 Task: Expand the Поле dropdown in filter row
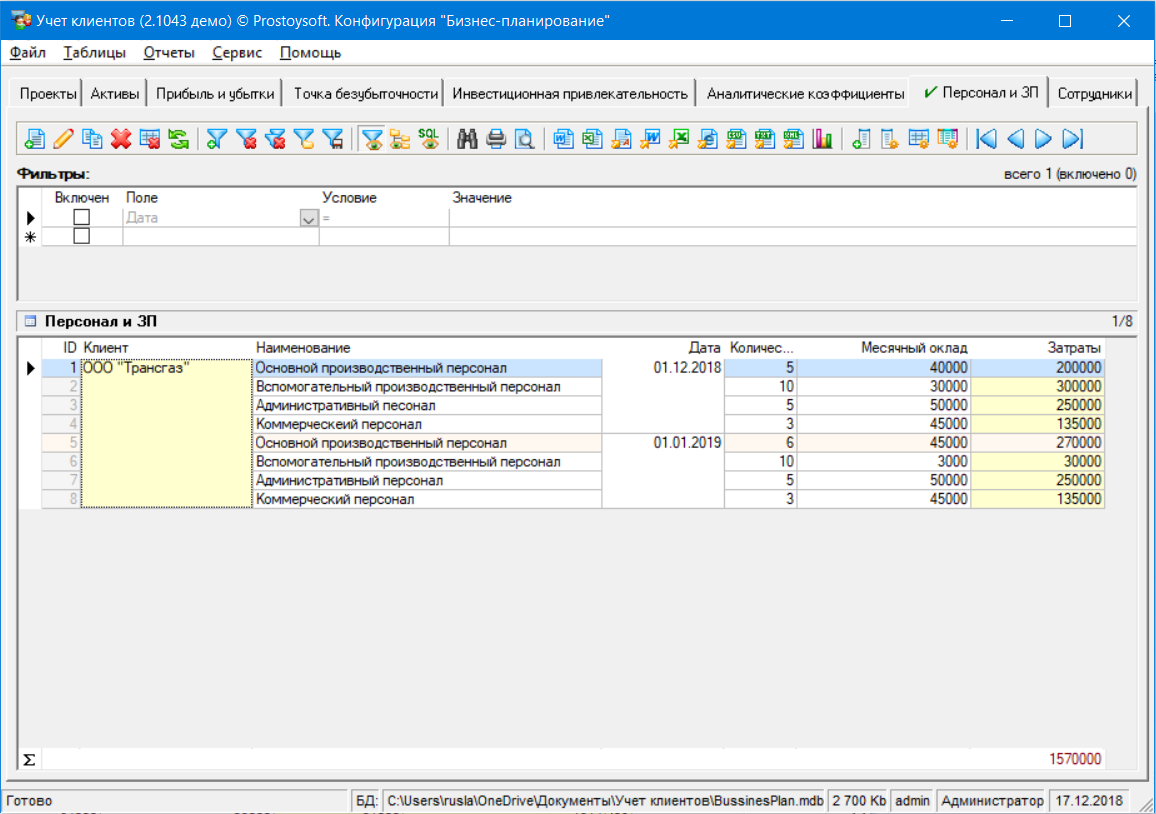click(x=309, y=218)
